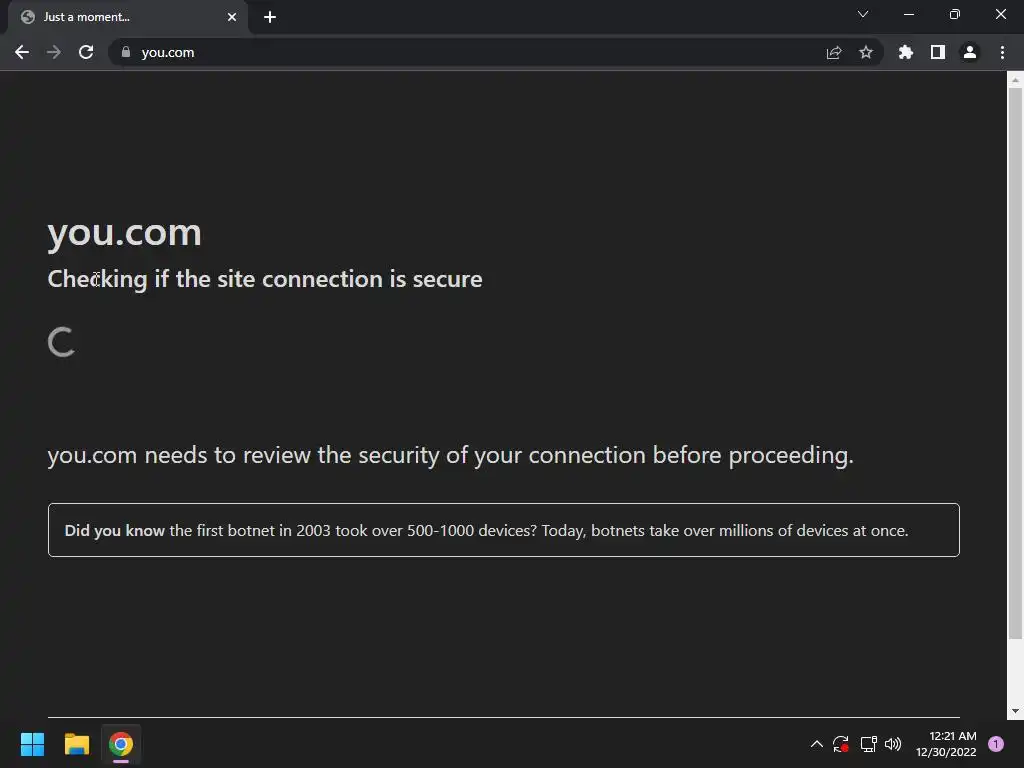Launch File Explorer from the taskbar
This screenshot has height=768, width=1024.
coord(77,744)
